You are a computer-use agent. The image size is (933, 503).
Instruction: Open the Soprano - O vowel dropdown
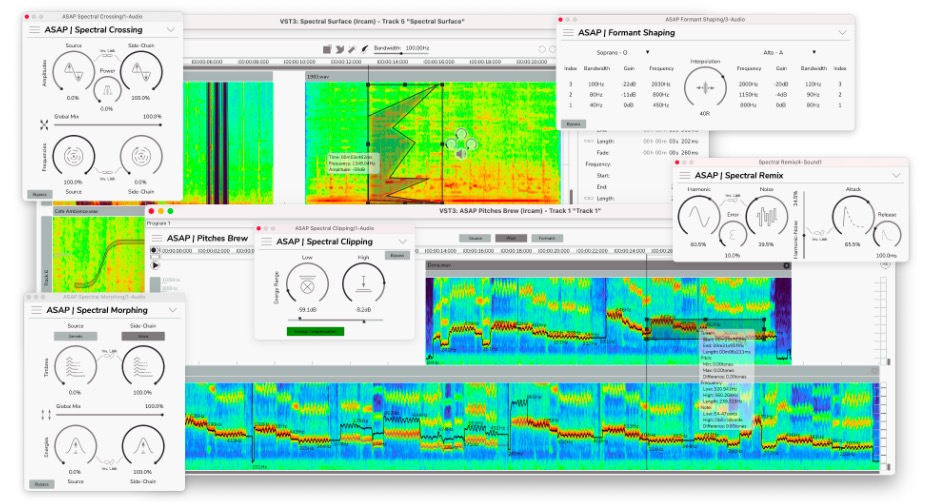pos(623,52)
